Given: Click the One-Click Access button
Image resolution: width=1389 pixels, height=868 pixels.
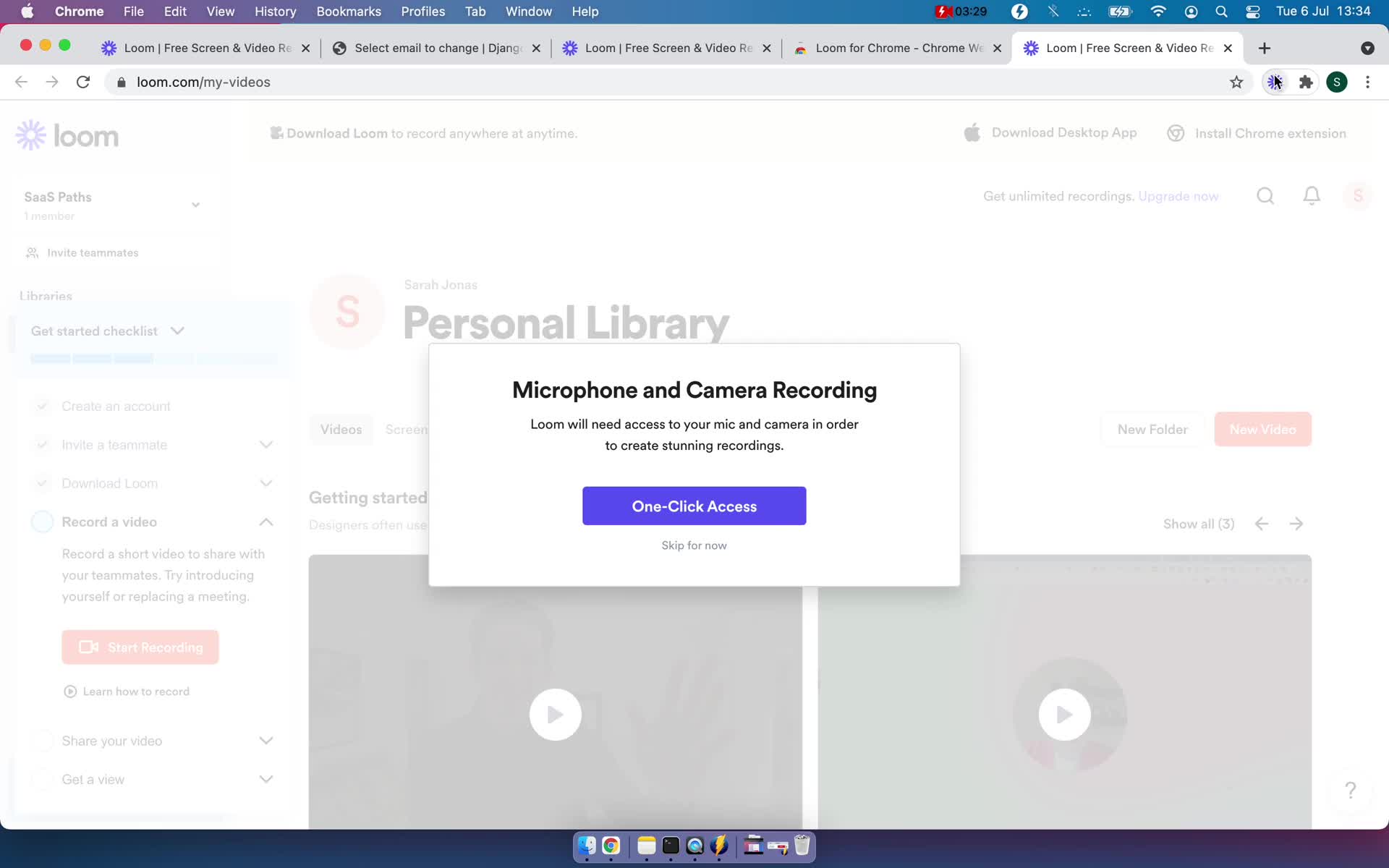Looking at the screenshot, I should pos(694,506).
